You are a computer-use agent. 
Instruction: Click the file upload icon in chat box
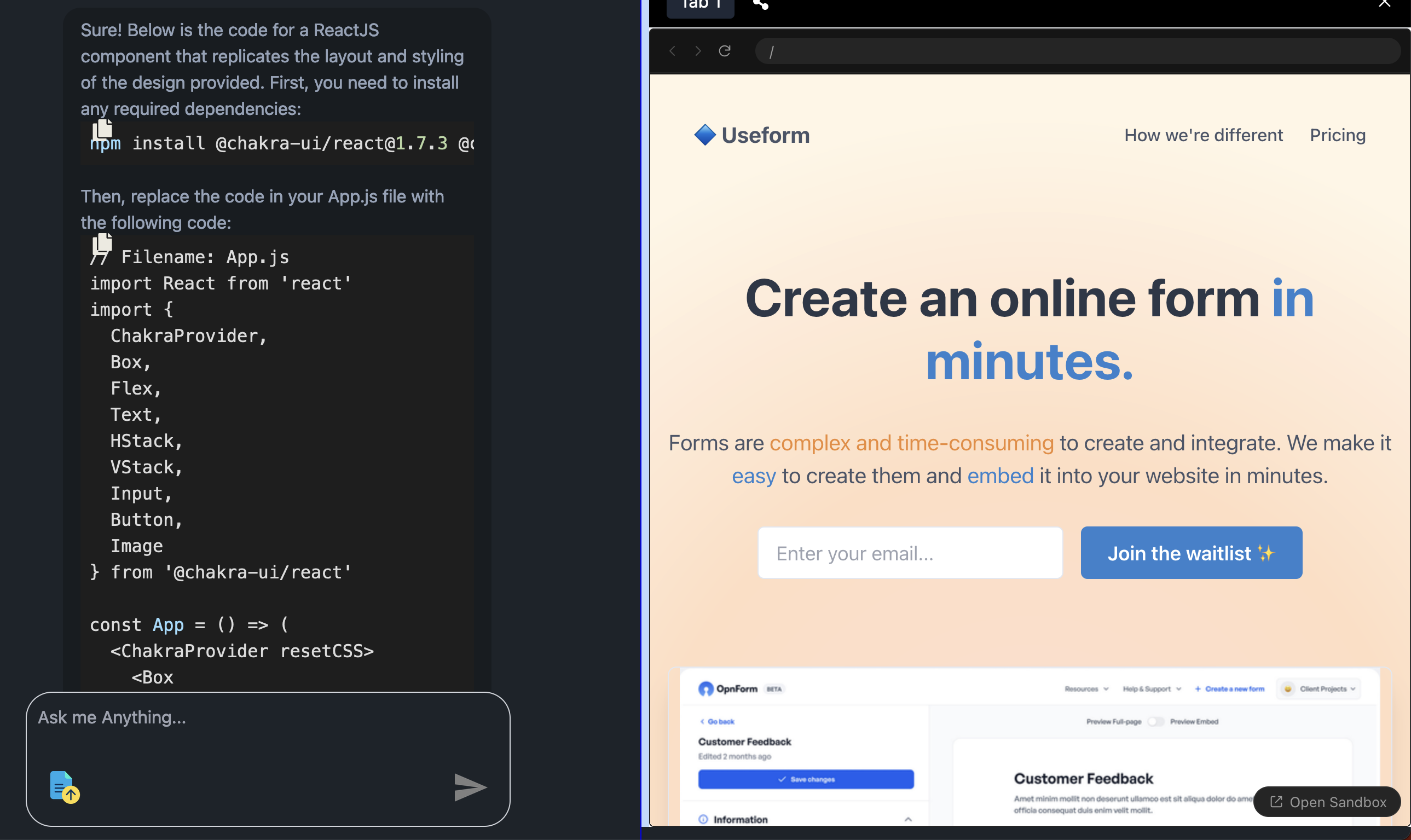(64, 787)
